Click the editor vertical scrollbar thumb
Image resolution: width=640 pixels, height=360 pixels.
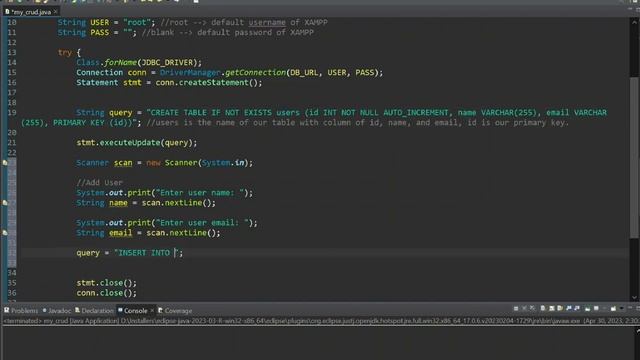(x=634, y=157)
